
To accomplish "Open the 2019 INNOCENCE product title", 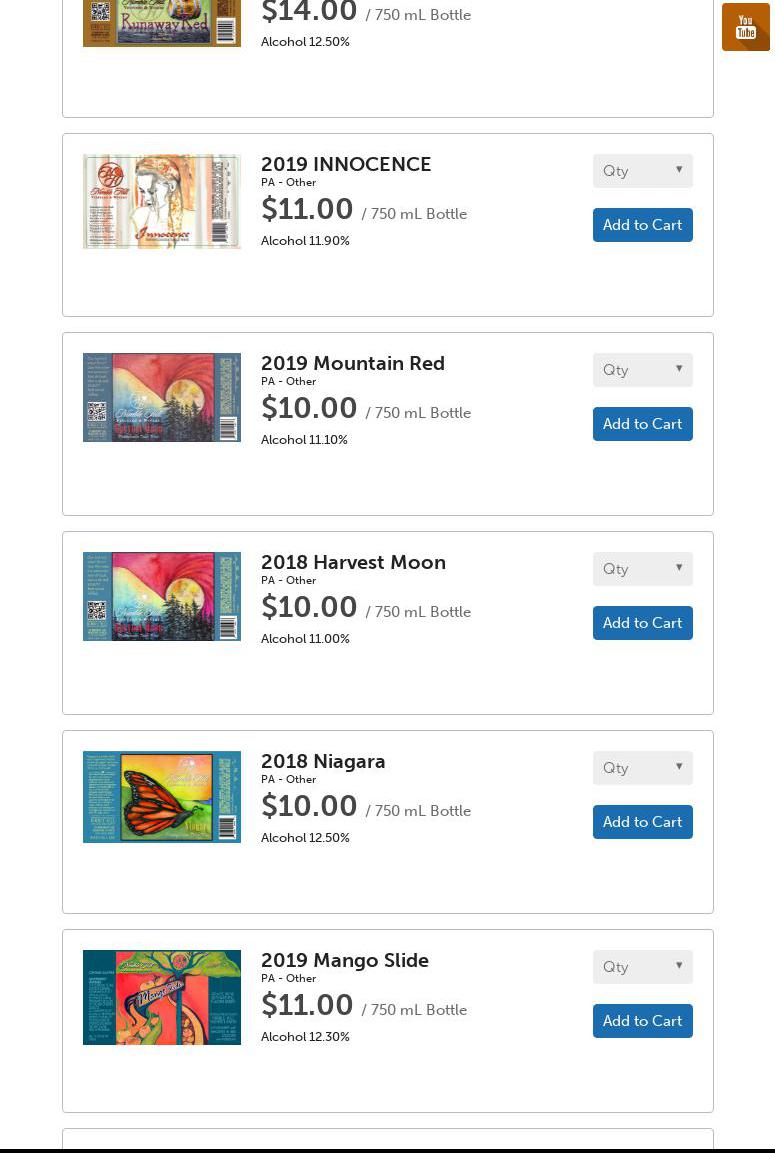I will tap(346, 165).
